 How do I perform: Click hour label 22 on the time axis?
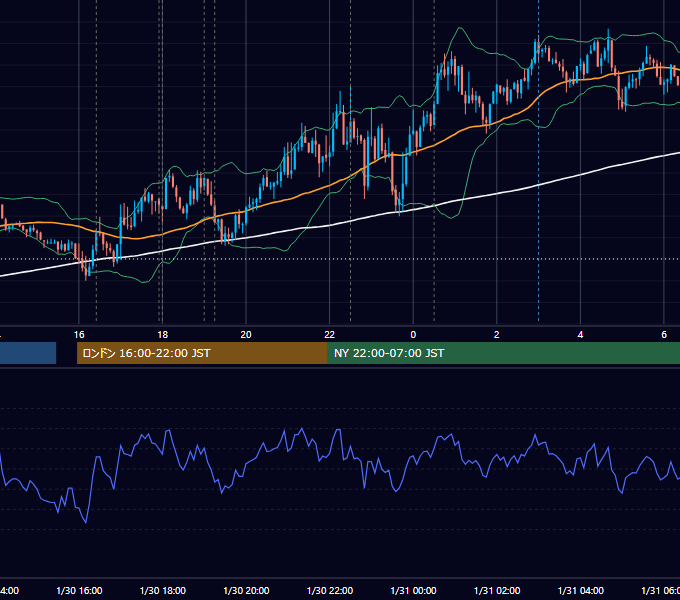point(330,335)
